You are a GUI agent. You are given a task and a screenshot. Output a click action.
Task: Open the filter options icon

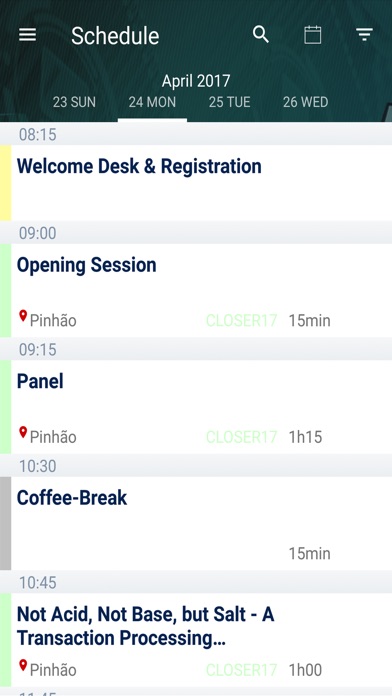point(364,35)
